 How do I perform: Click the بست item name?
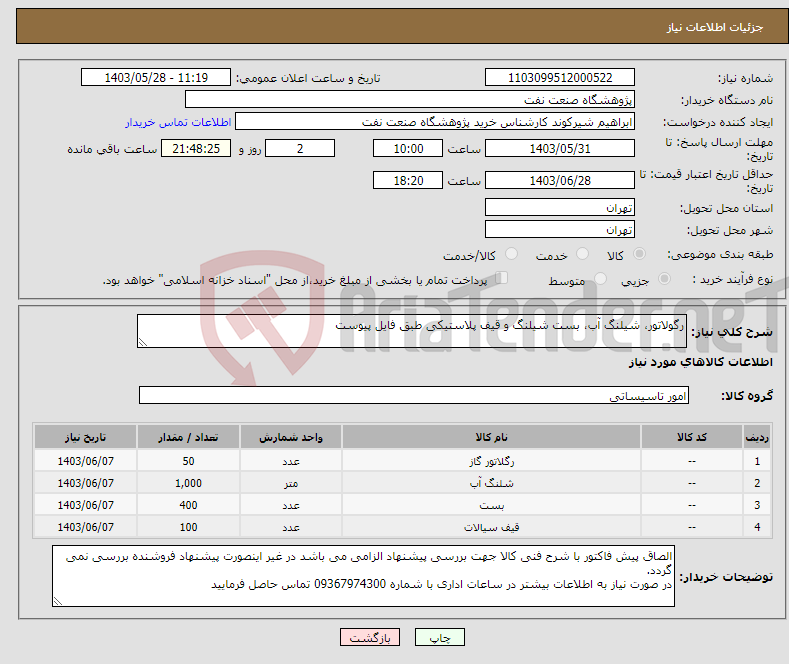click(x=491, y=505)
